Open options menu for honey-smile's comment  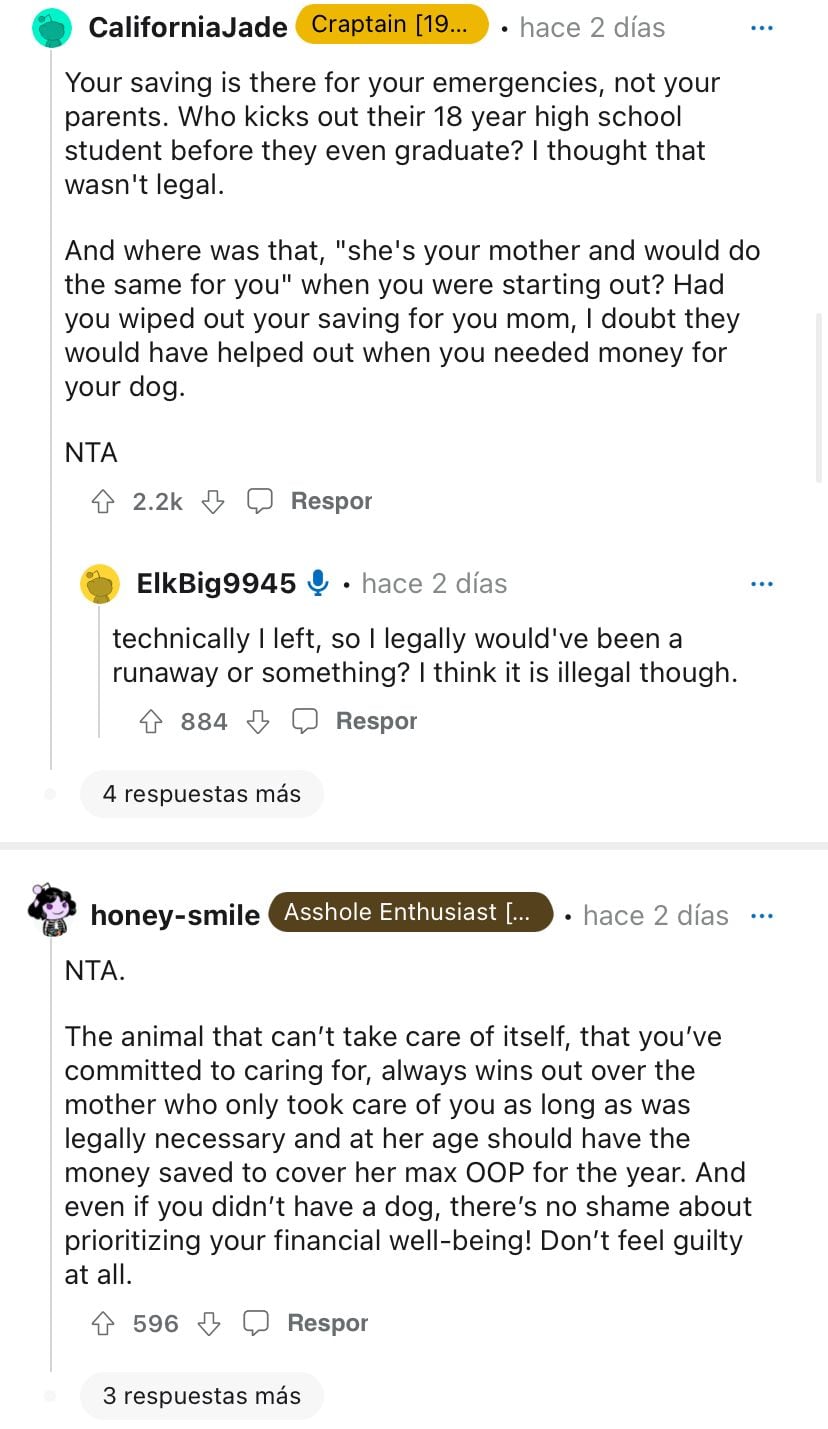coord(762,915)
